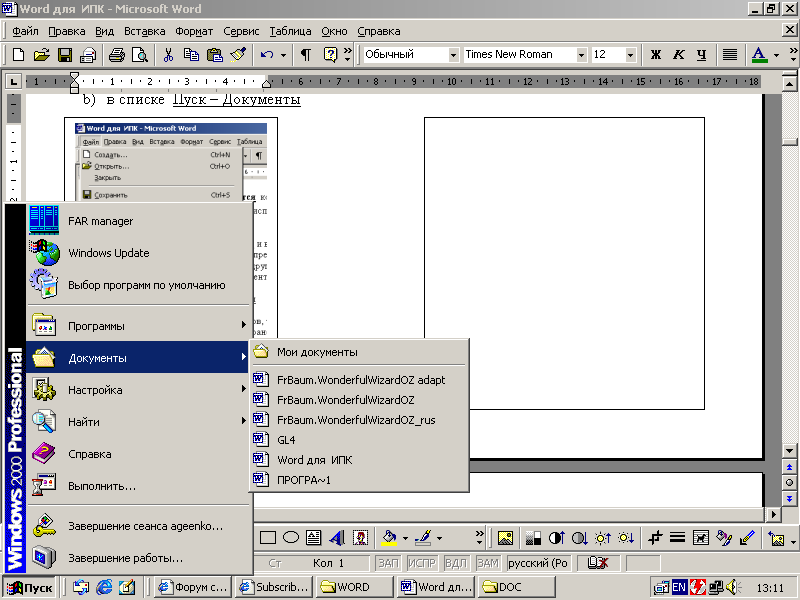Click the More Contrast icon
This screenshot has width=800, height=600.
(x=557, y=538)
